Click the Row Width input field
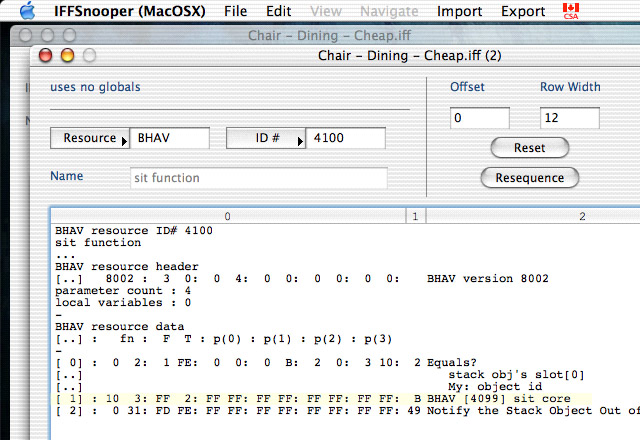Viewport: 640px width, 440px height. click(x=569, y=119)
